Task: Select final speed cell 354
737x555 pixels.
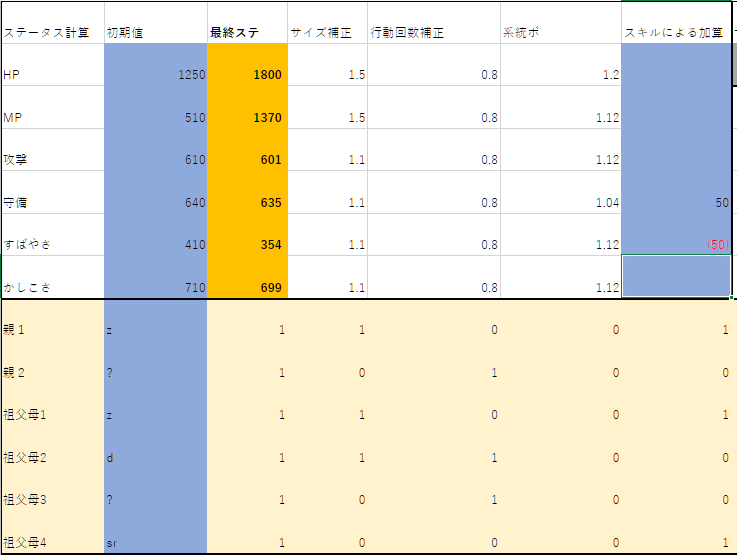Action: [x=247, y=235]
